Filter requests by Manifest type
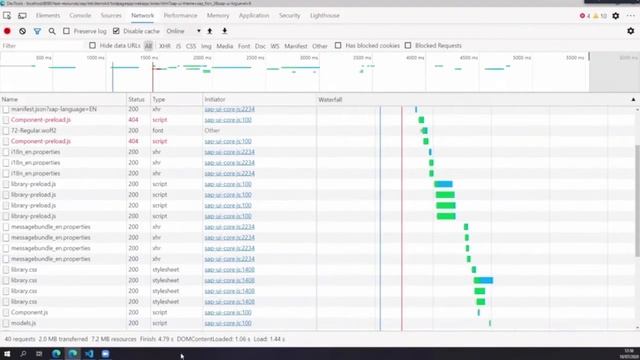This screenshot has width=640, height=360. (296, 46)
